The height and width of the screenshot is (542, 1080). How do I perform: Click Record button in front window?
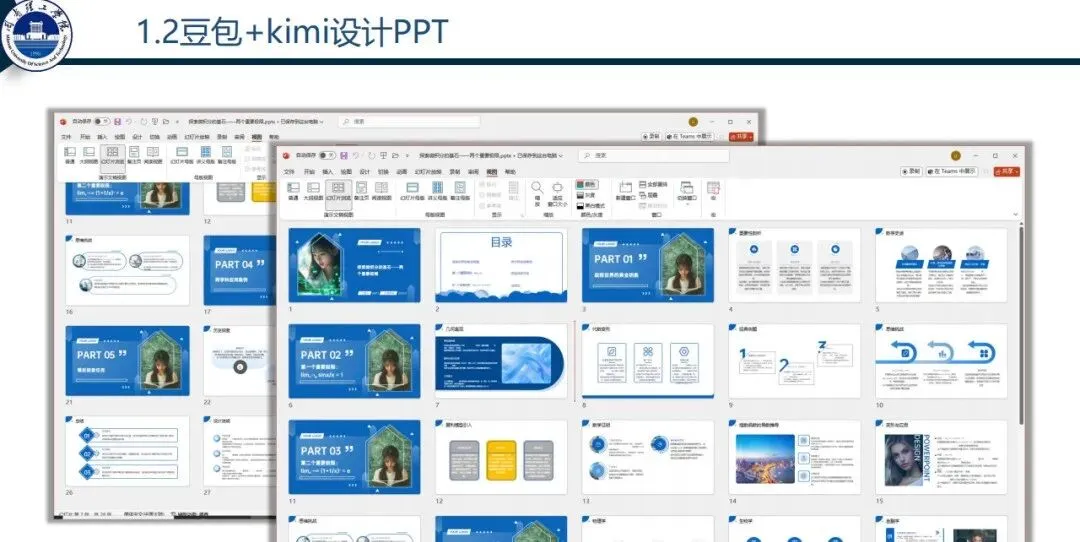point(911,171)
